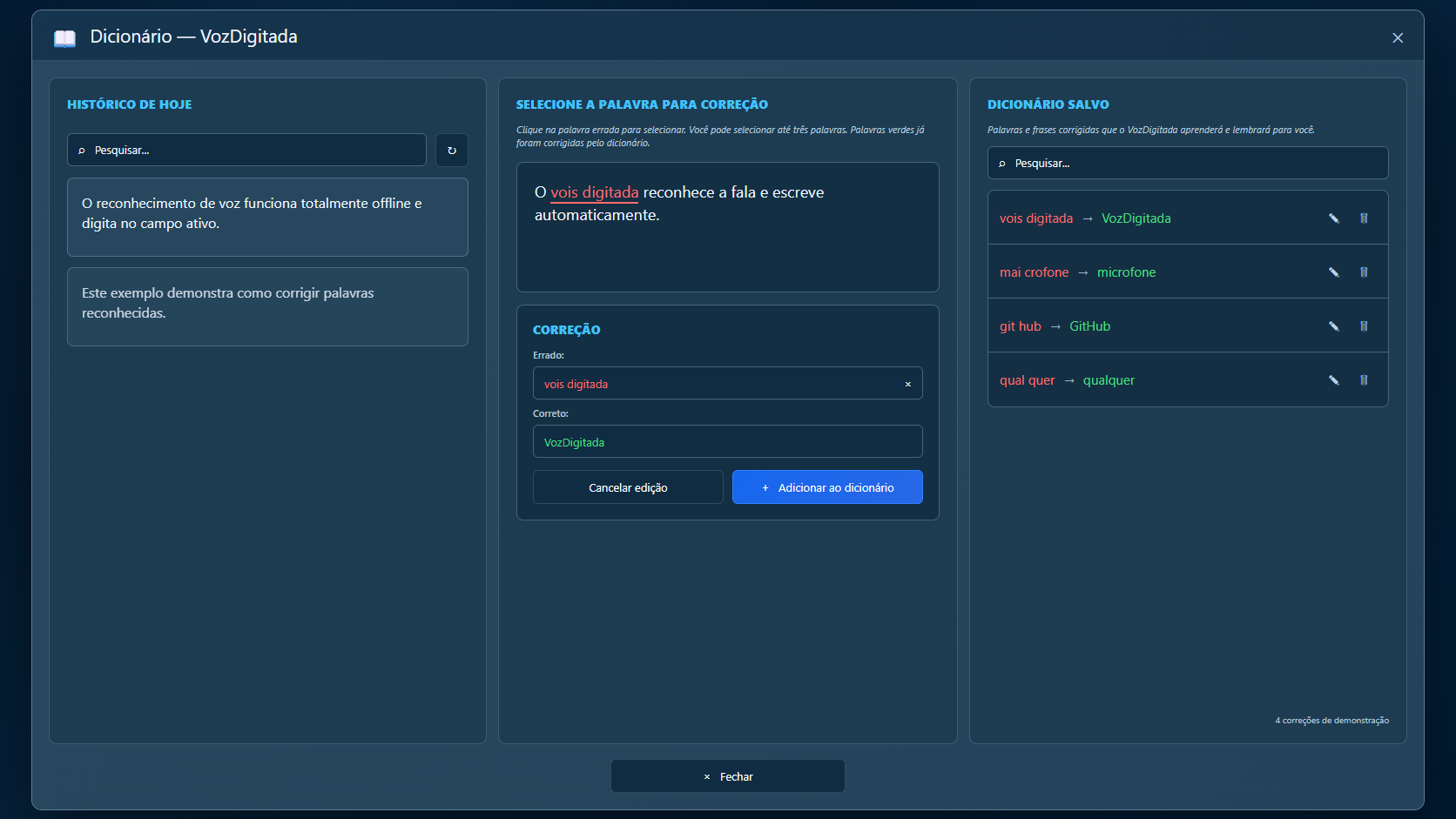Click the 'git hub' wrong-word text

click(x=1021, y=326)
